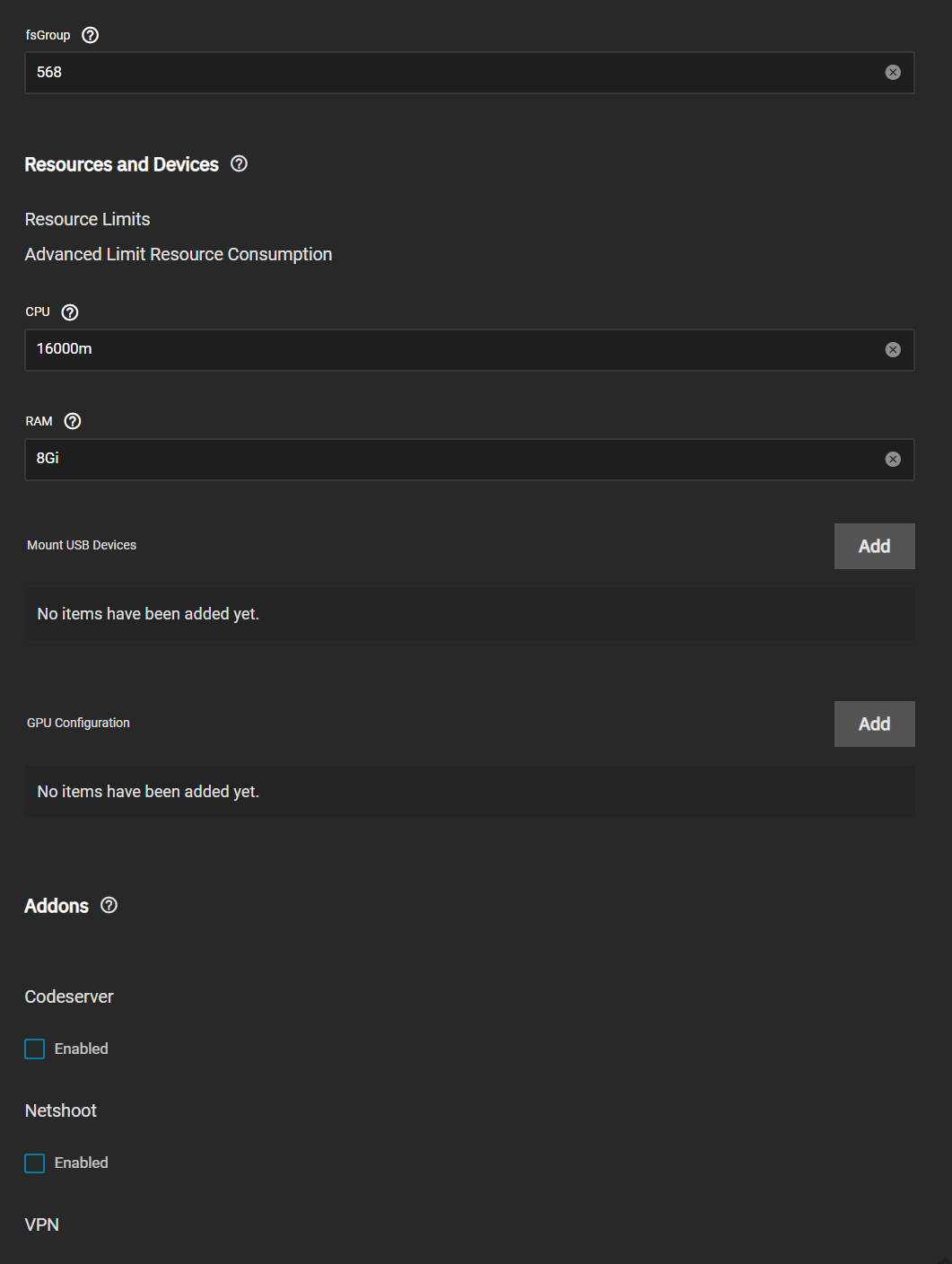Viewport: 952px width, 1264px height.
Task: Select Advanced Limit Resource Consumption text
Action: click(179, 254)
